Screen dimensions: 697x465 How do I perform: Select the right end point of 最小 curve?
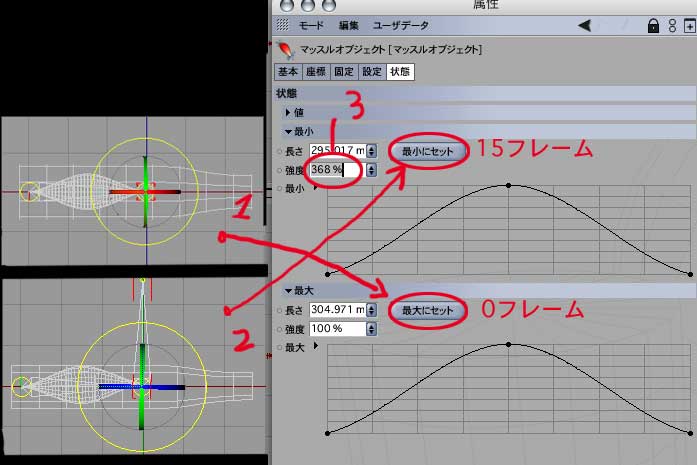click(690, 274)
